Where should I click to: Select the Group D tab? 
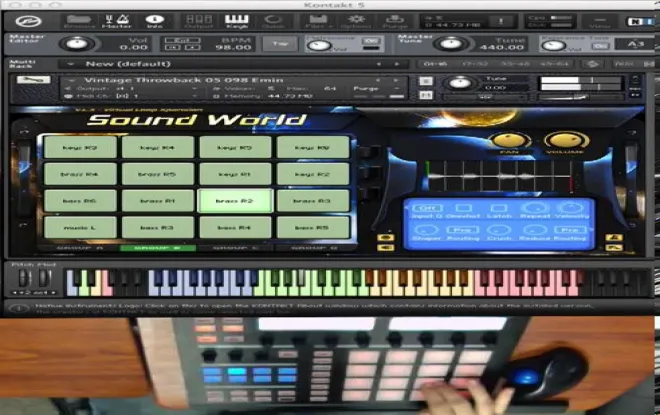coord(312,248)
